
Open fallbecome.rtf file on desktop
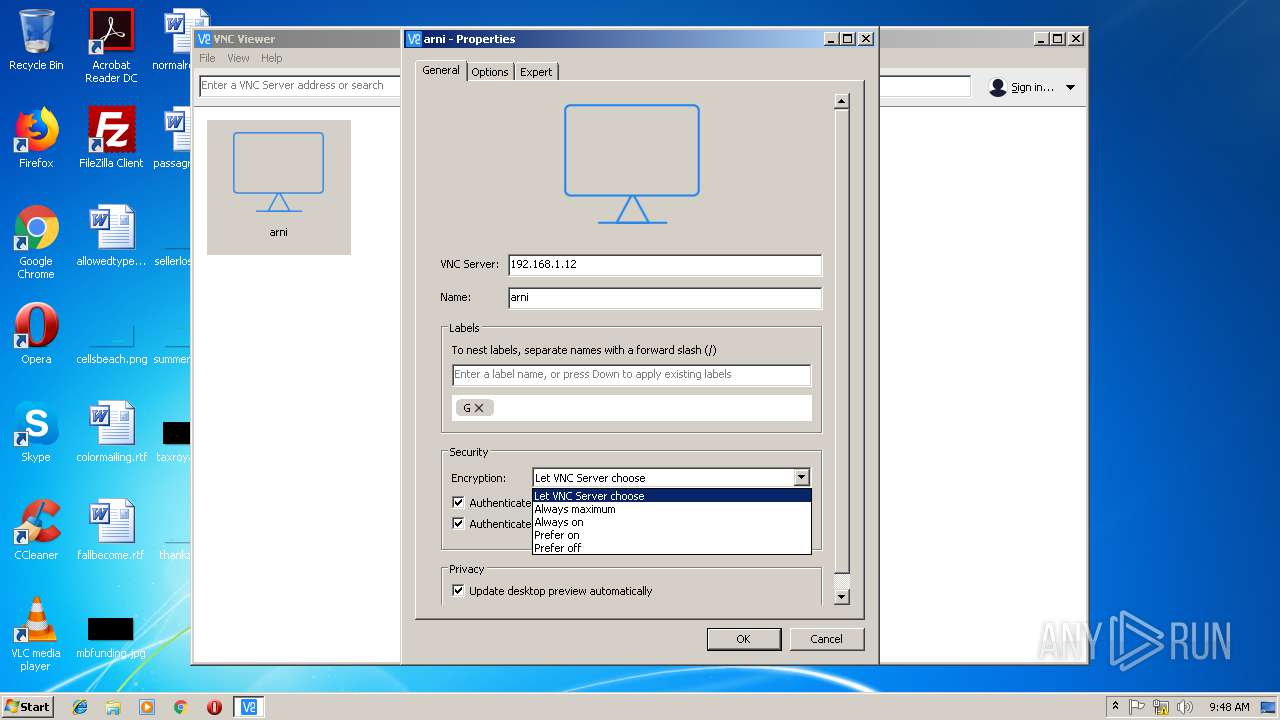(x=111, y=530)
